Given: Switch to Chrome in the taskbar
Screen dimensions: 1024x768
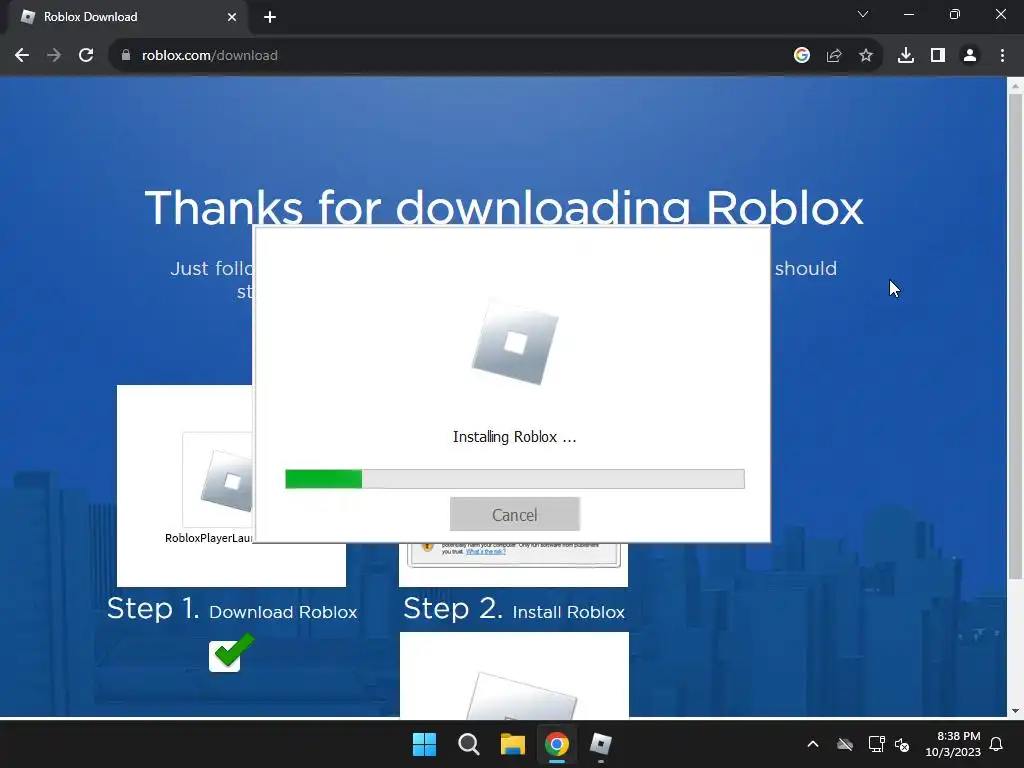Looking at the screenshot, I should (557, 744).
